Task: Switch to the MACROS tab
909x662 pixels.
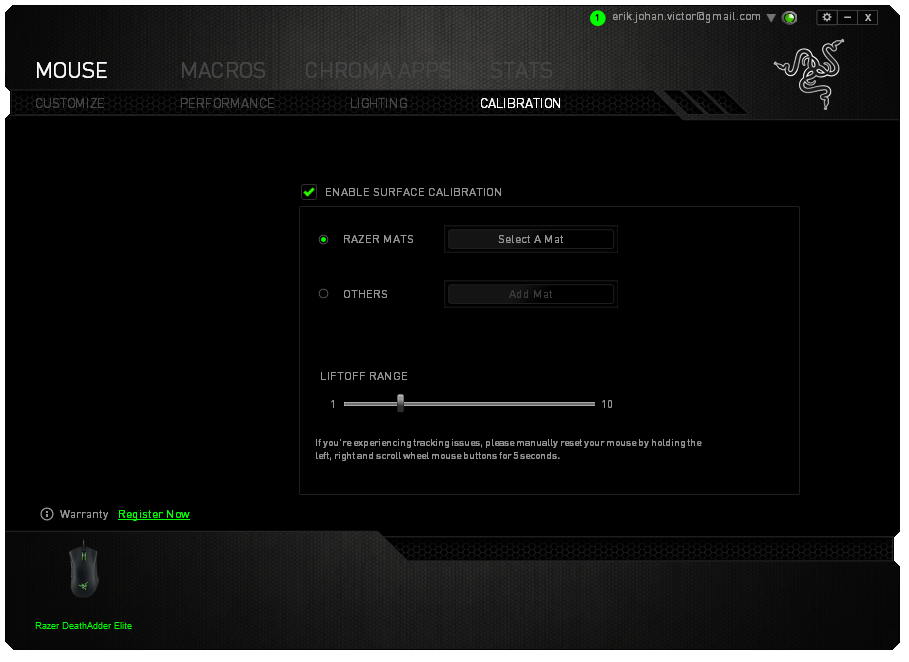Action: pyautogui.click(x=223, y=70)
